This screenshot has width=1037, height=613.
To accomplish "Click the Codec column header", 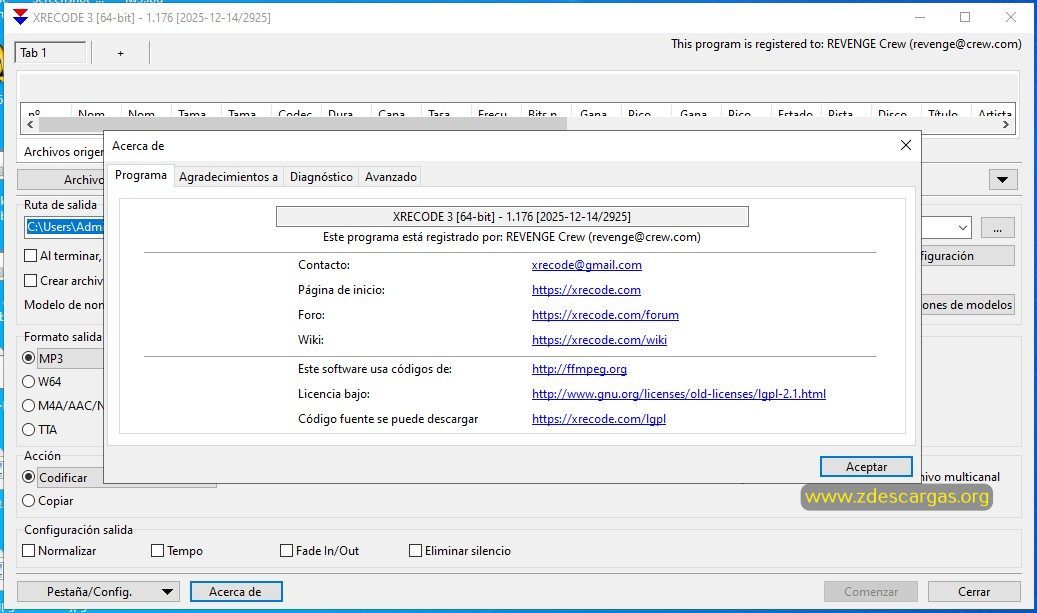I will (296, 112).
